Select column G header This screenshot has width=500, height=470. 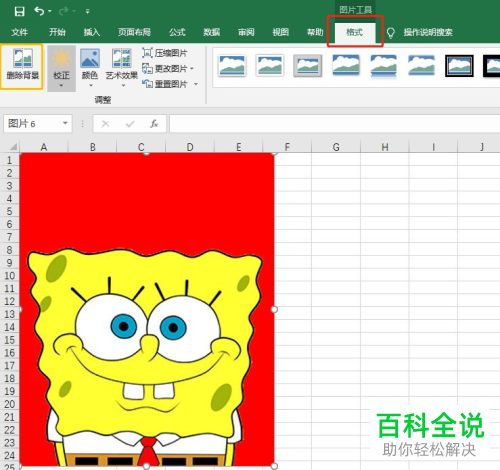(x=336, y=147)
